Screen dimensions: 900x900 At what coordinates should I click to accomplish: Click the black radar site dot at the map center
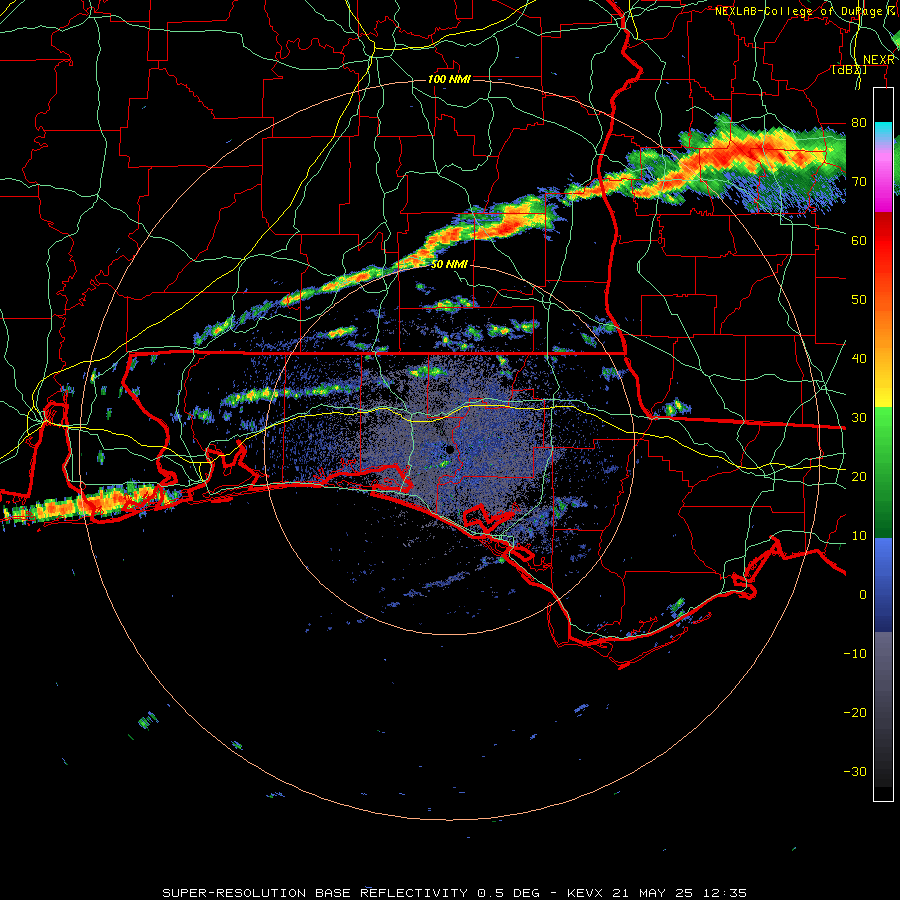coord(450,449)
